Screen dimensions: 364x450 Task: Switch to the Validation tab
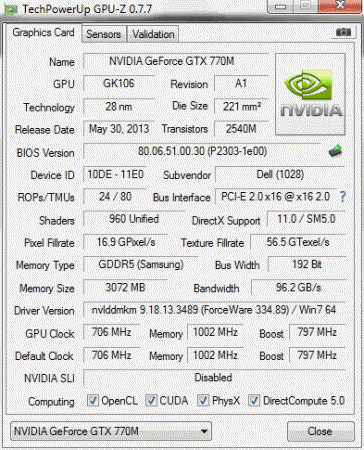click(x=153, y=34)
